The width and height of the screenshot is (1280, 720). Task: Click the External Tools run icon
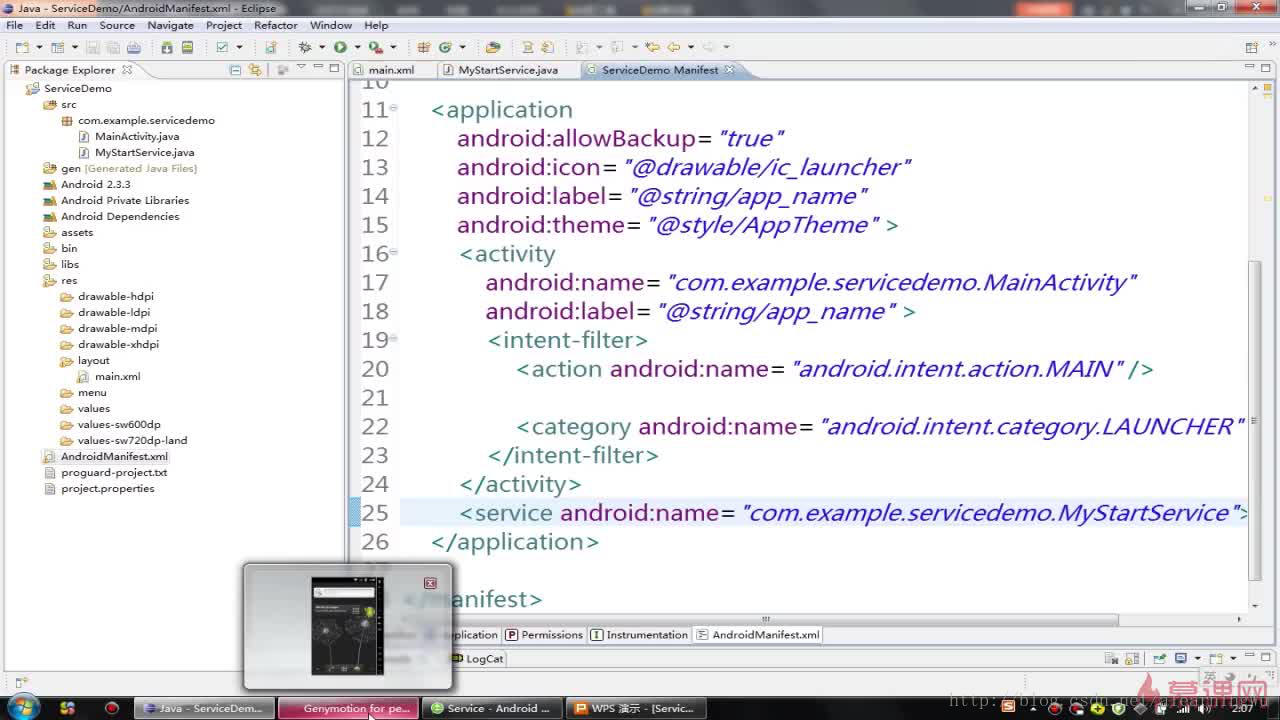[x=375, y=47]
